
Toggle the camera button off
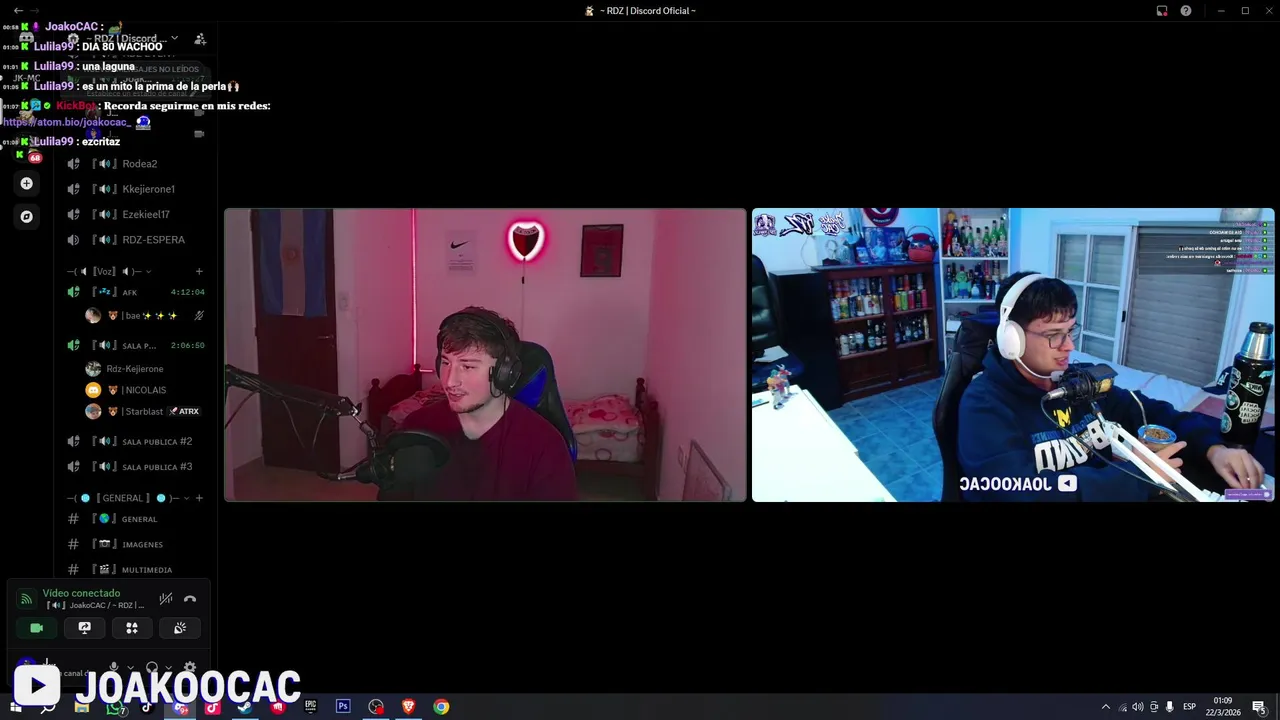[37, 628]
